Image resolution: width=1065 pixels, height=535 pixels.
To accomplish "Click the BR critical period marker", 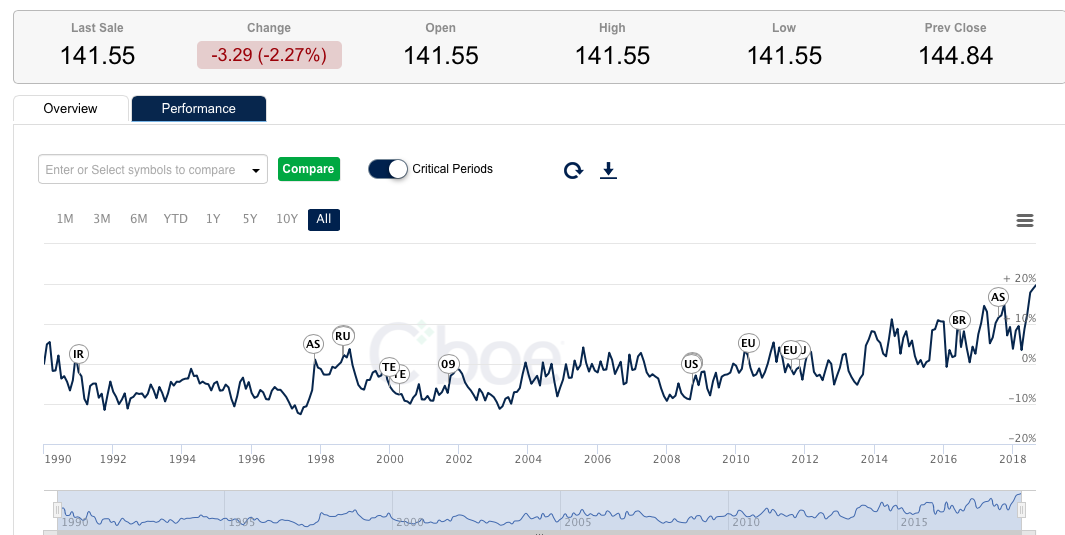I will (x=959, y=320).
